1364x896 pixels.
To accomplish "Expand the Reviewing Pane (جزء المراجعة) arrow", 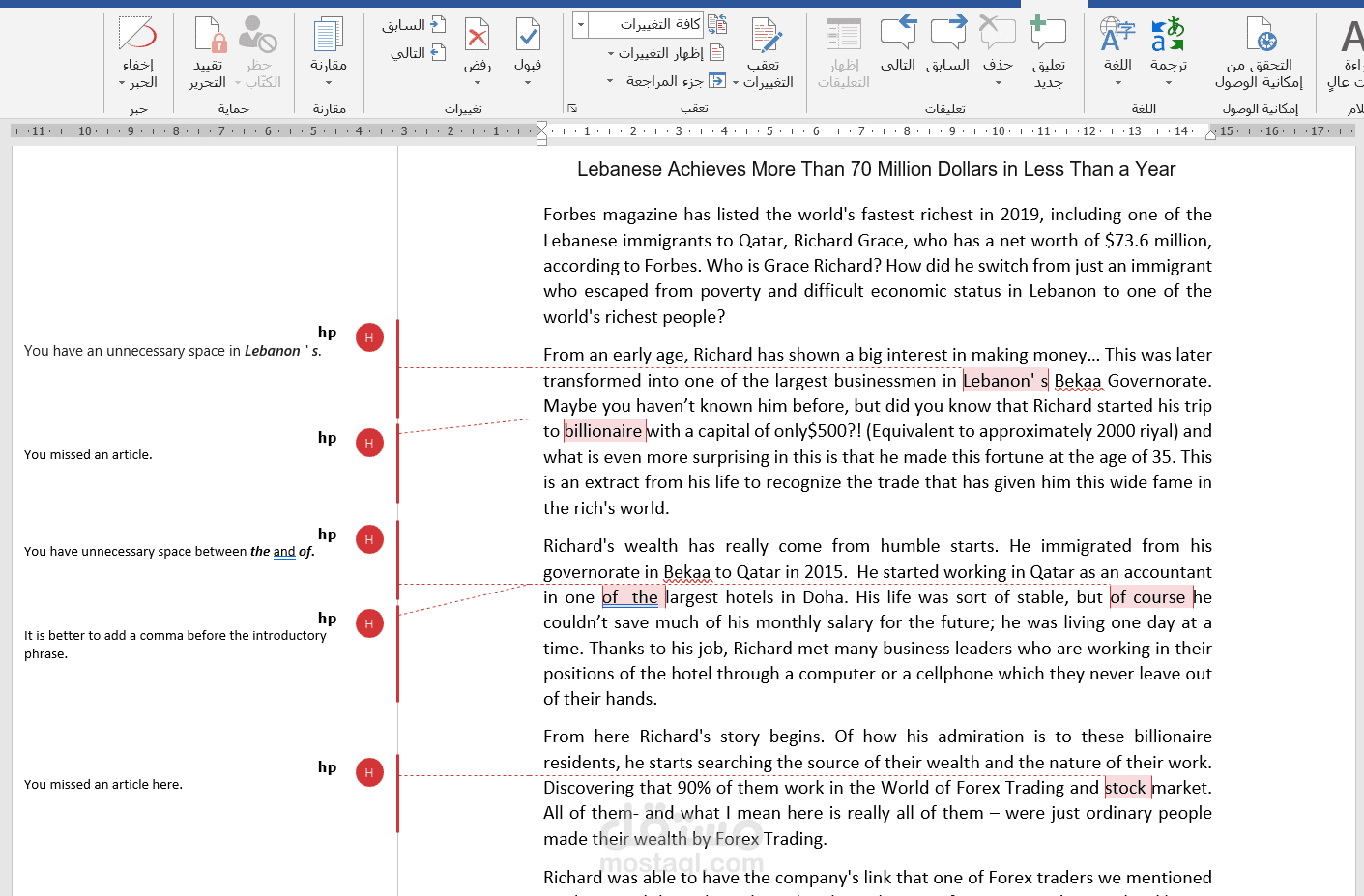I will click(610, 81).
